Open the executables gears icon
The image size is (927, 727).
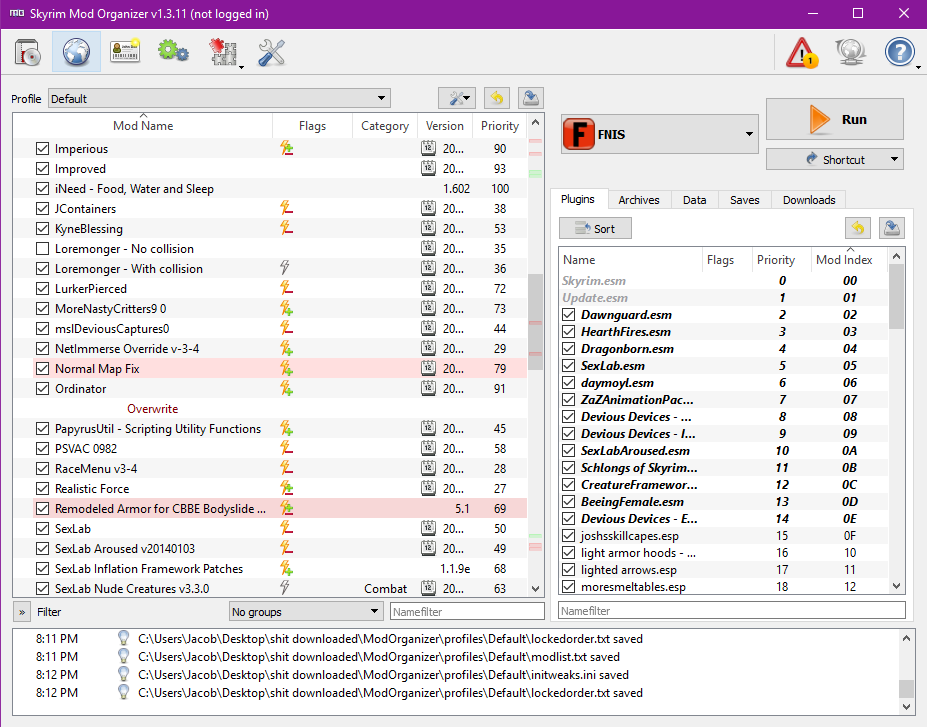click(173, 53)
